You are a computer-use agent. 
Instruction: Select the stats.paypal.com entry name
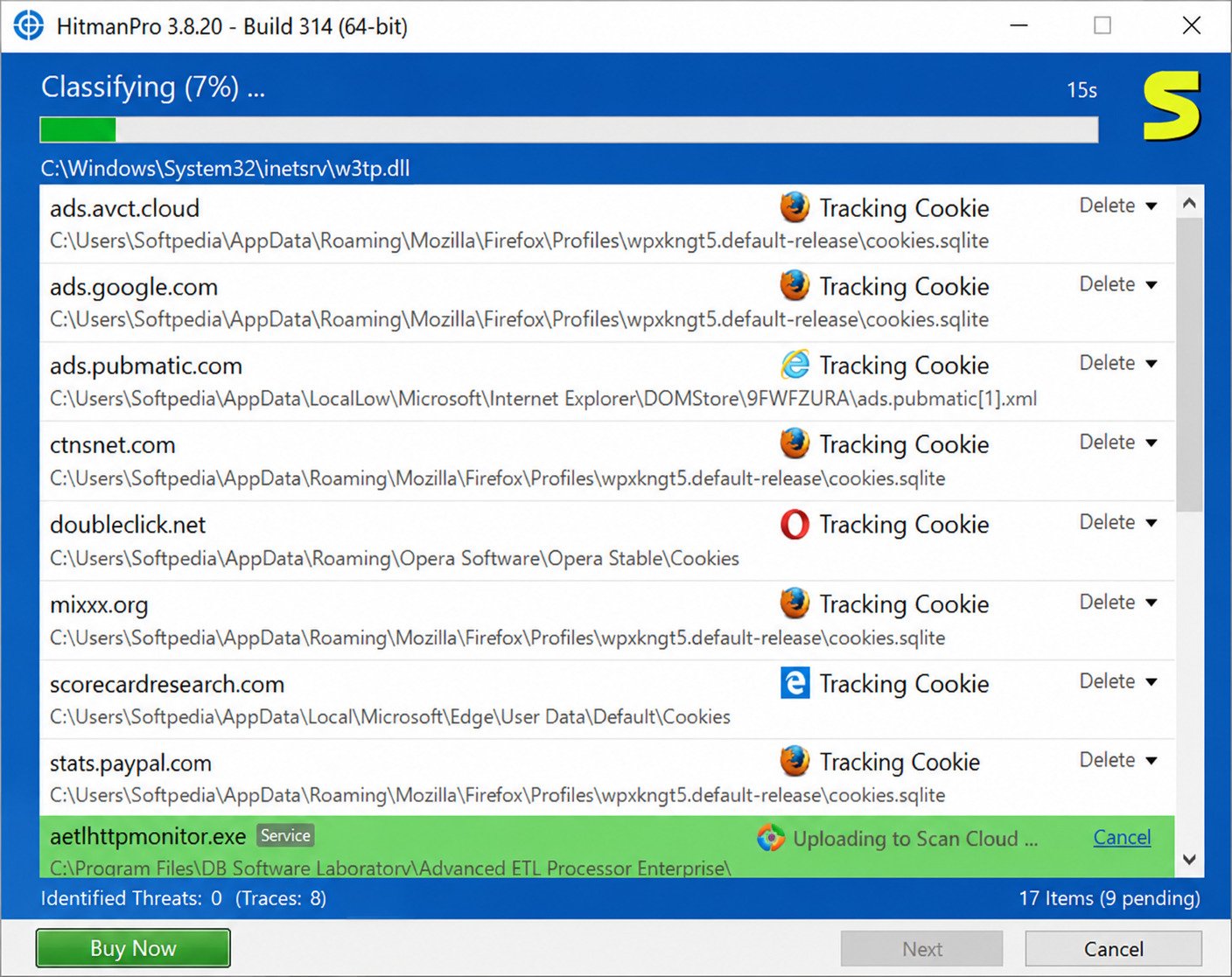(130, 764)
